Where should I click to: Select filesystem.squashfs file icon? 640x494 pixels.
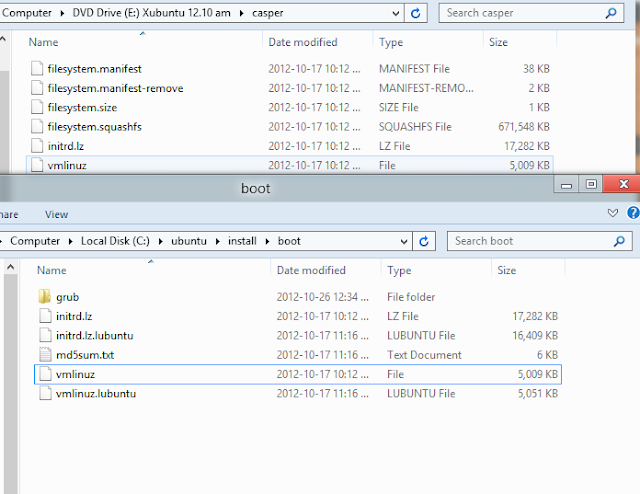[x=37, y=127]
